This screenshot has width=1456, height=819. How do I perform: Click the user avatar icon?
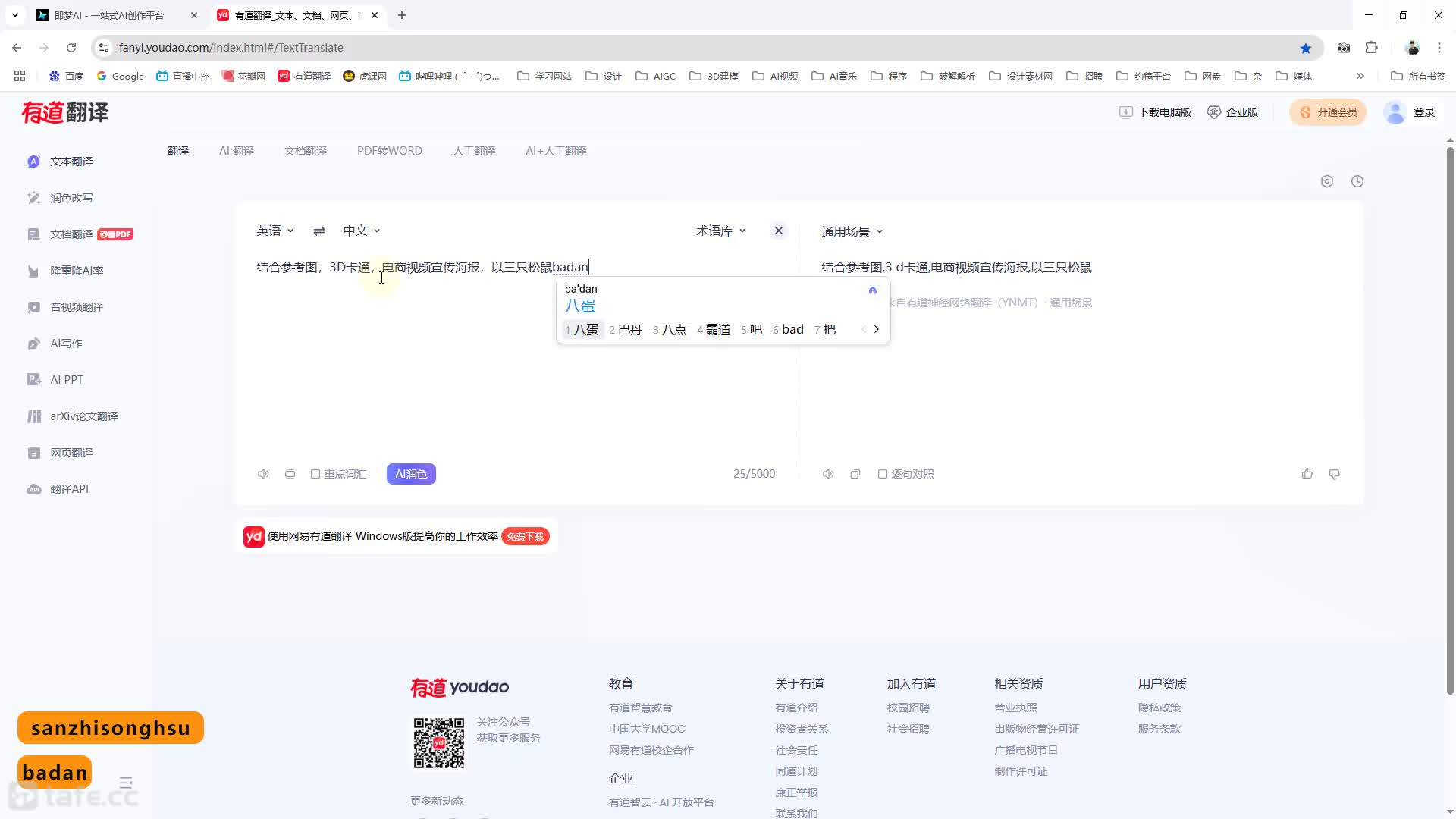pos(1395,112)
